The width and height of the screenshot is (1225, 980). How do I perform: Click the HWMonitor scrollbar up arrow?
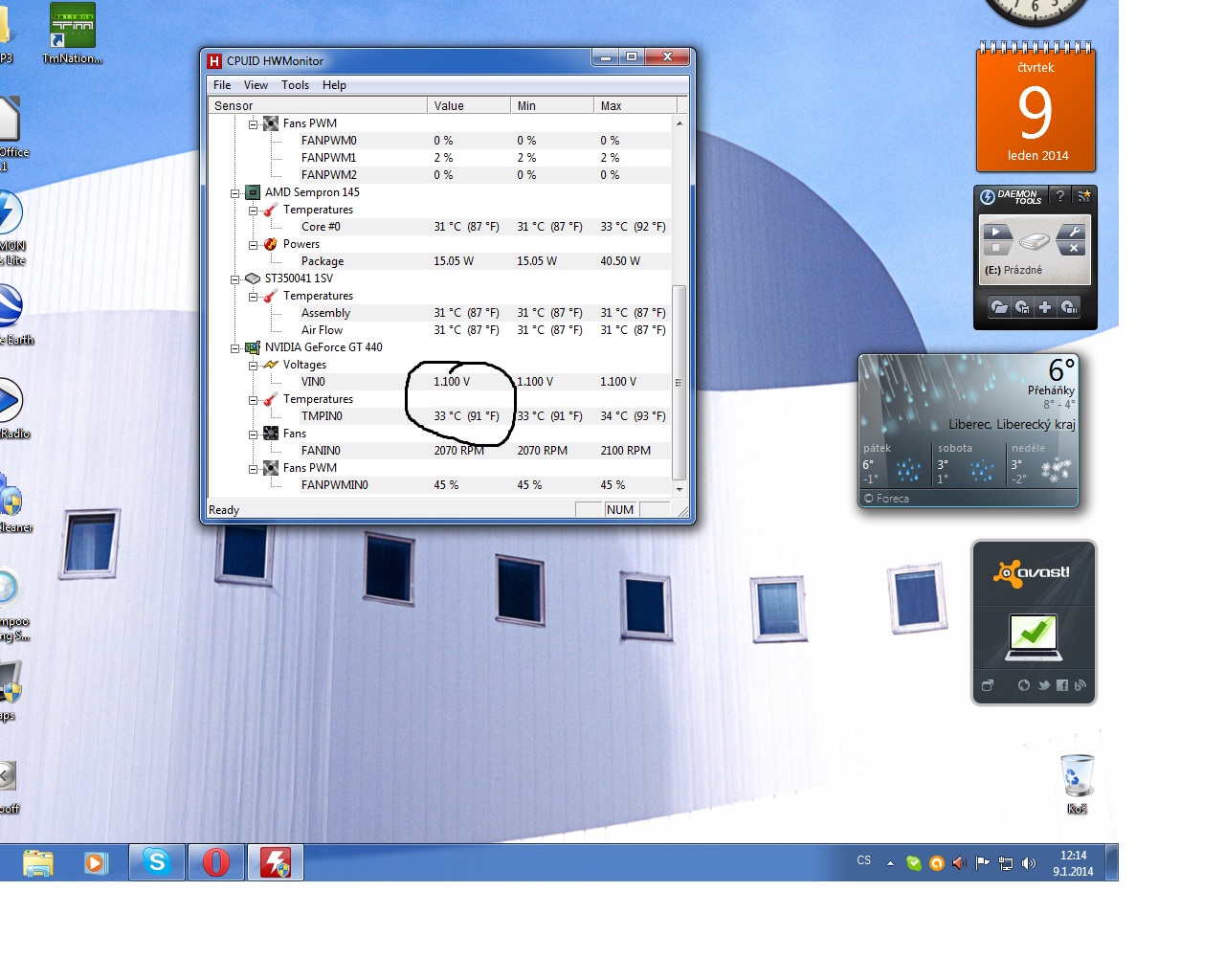point(679,123)
